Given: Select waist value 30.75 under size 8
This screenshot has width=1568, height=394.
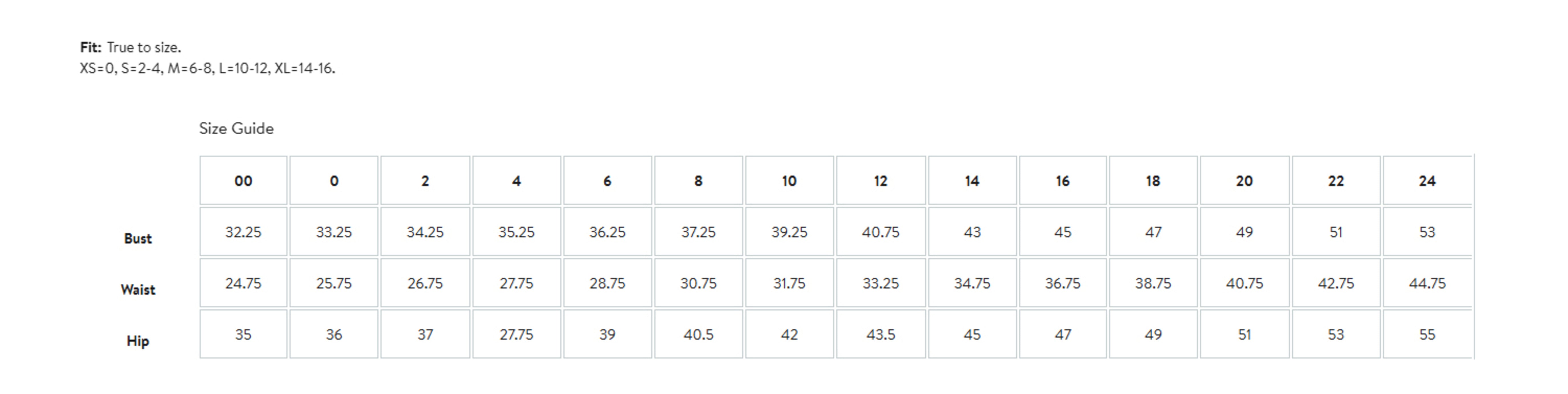Looking at the screenshot, I should [x=698, y=283].
